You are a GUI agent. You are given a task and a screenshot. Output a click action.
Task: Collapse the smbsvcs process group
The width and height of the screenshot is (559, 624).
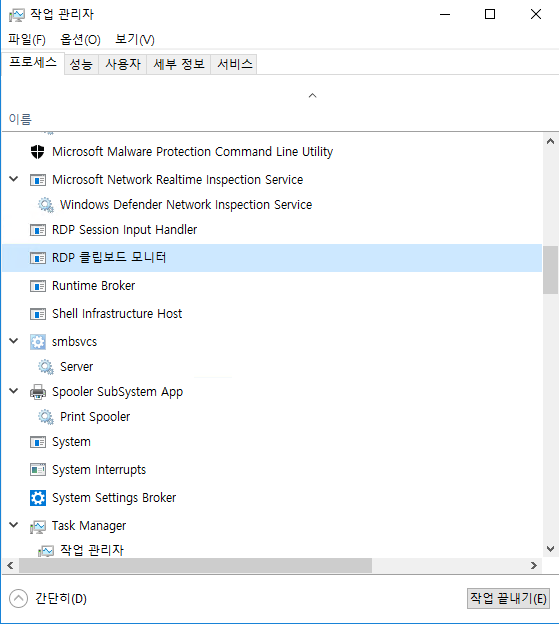[x=14, y=341]
